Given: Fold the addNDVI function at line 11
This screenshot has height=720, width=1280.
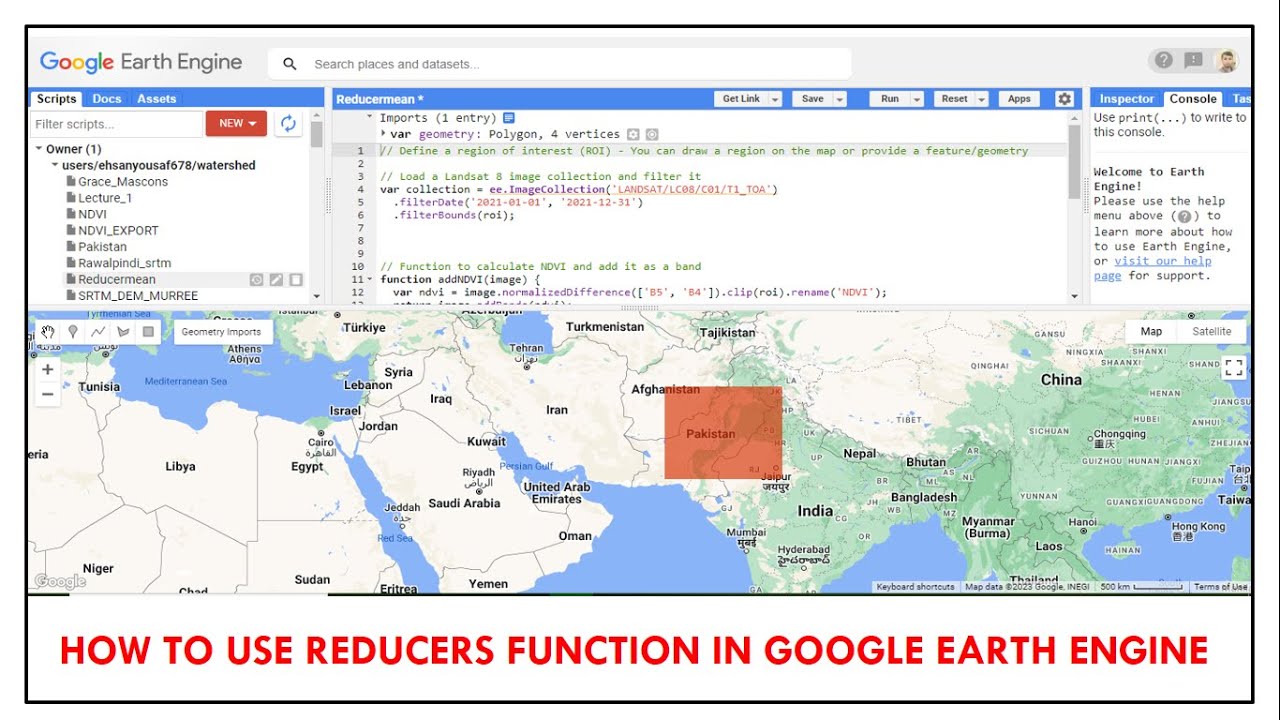Looking at the screenshot, I should [372, 280].
